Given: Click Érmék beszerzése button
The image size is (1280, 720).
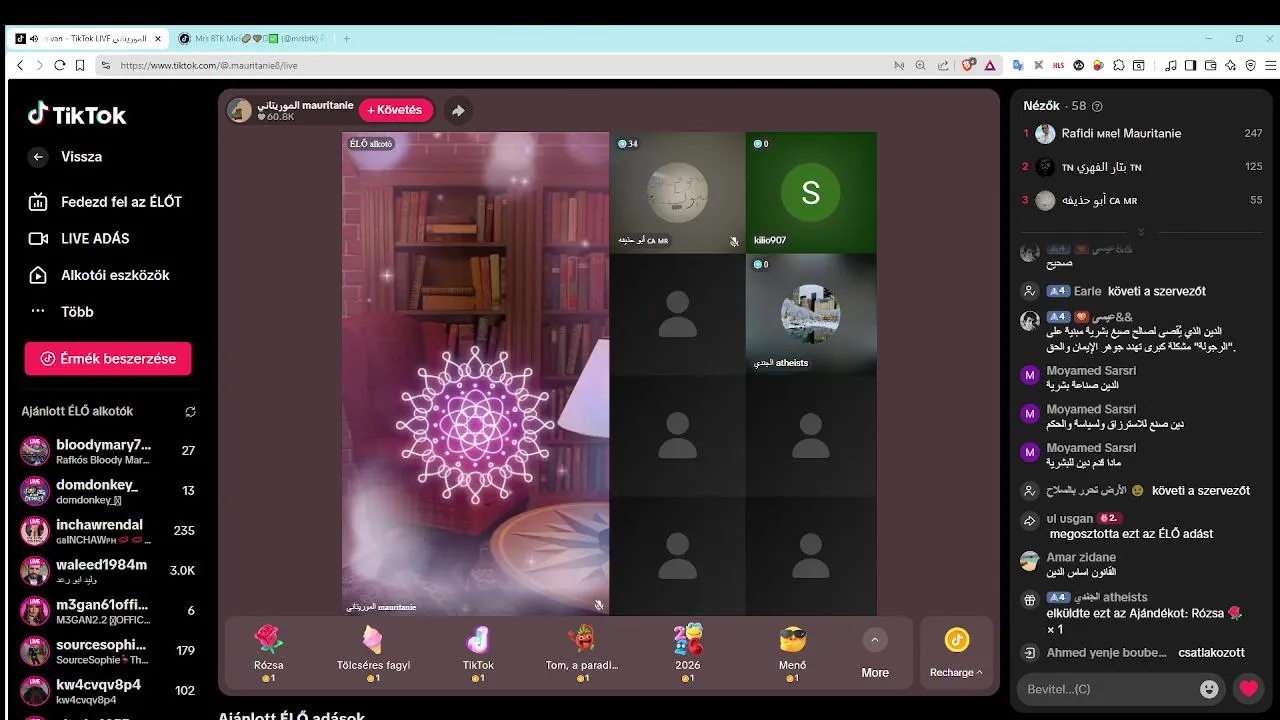Looking at the screenshot, I should [x=108, y=358].
